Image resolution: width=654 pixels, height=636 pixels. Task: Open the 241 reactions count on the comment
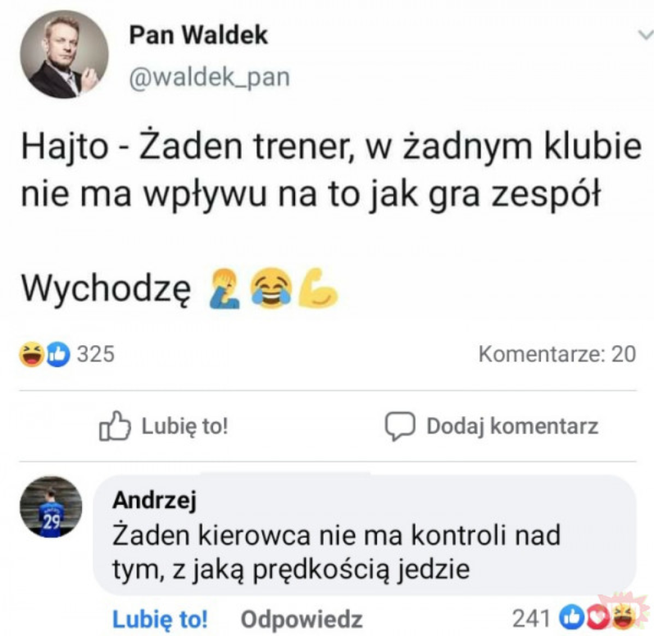[531, 618]
